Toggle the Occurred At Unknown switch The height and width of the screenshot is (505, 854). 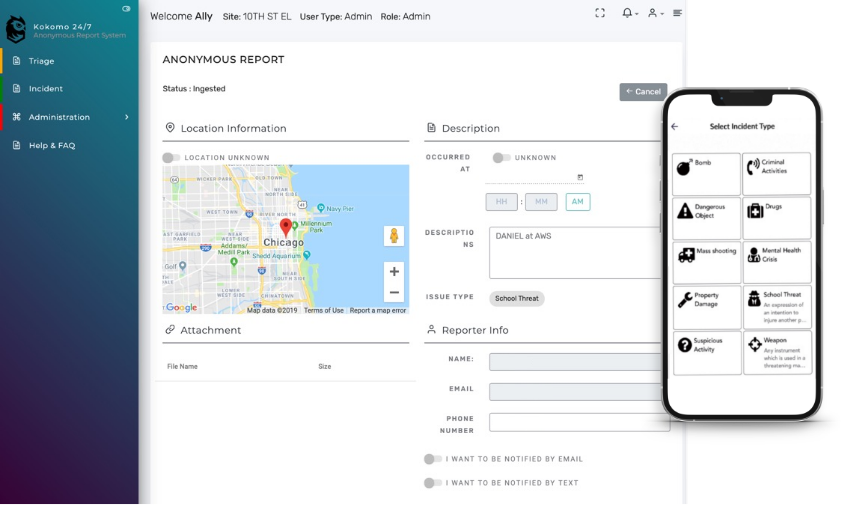[x=501, y=157]
